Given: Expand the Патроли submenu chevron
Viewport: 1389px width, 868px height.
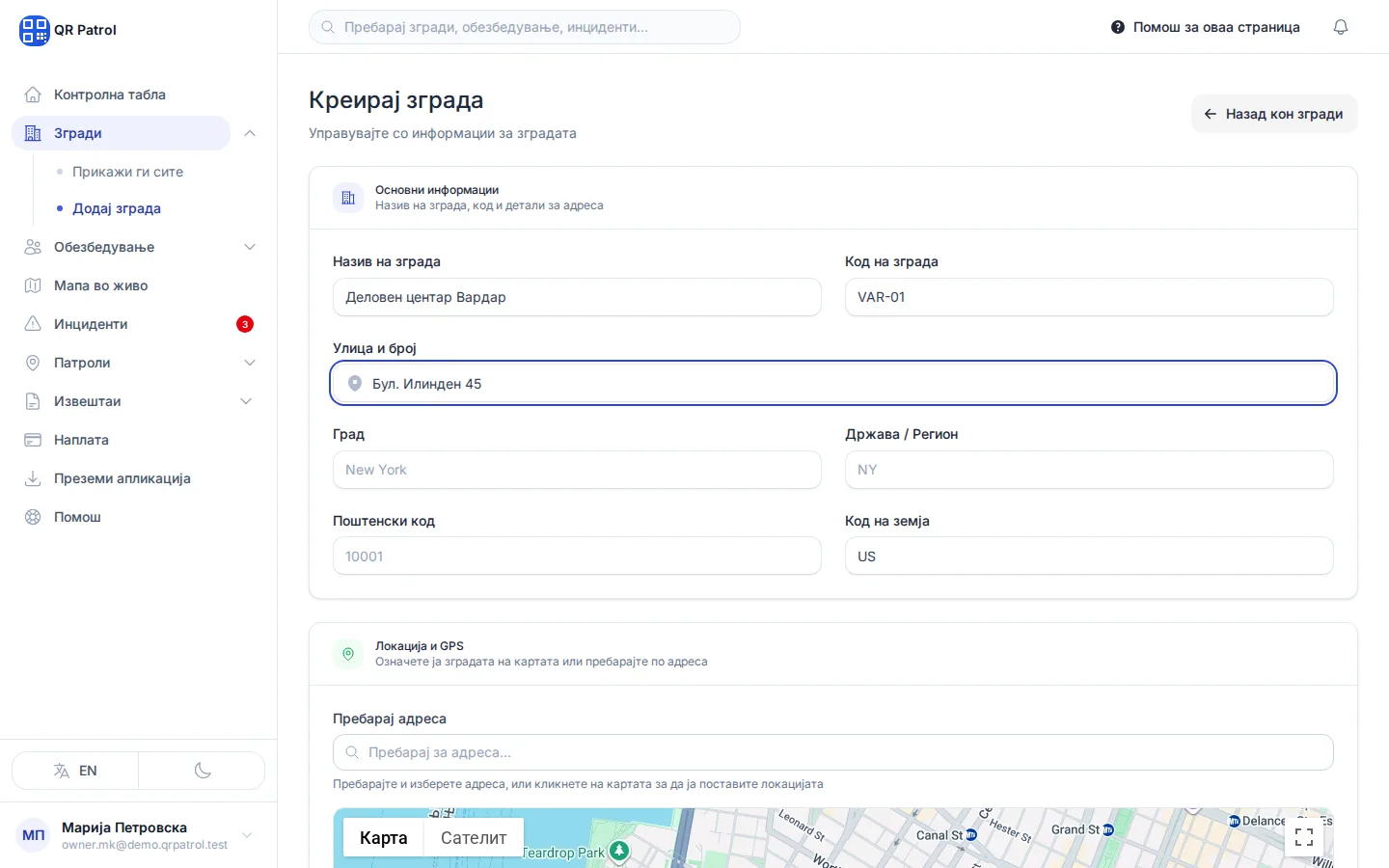Looking at the screenshot, I should (250, 363).
